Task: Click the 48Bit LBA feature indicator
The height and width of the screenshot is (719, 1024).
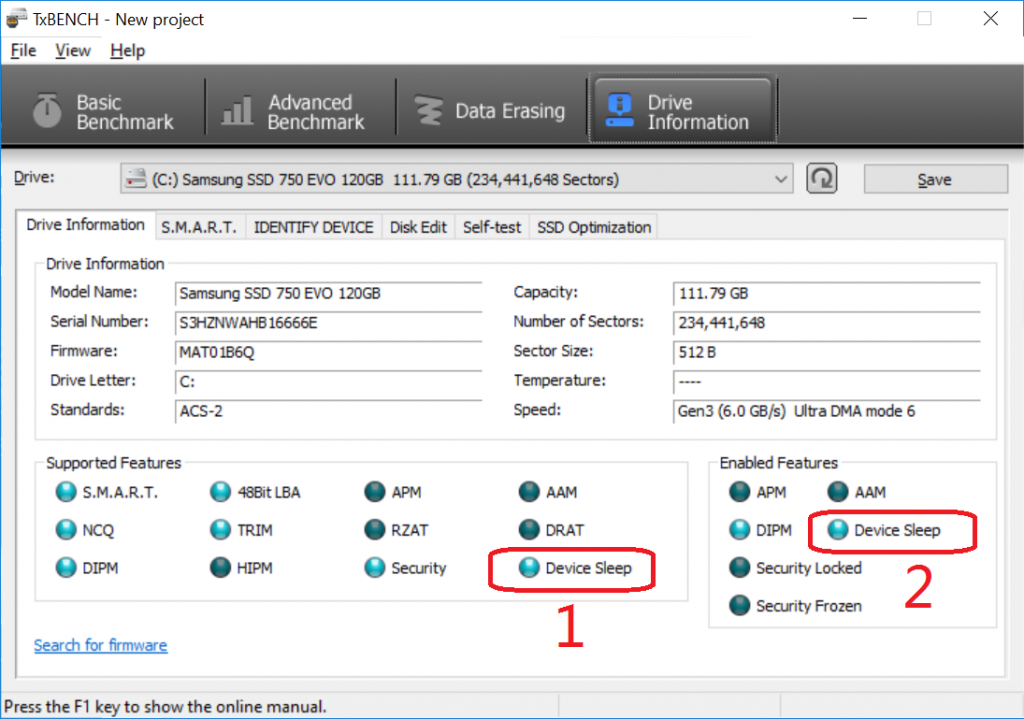Action: point(221,492)
